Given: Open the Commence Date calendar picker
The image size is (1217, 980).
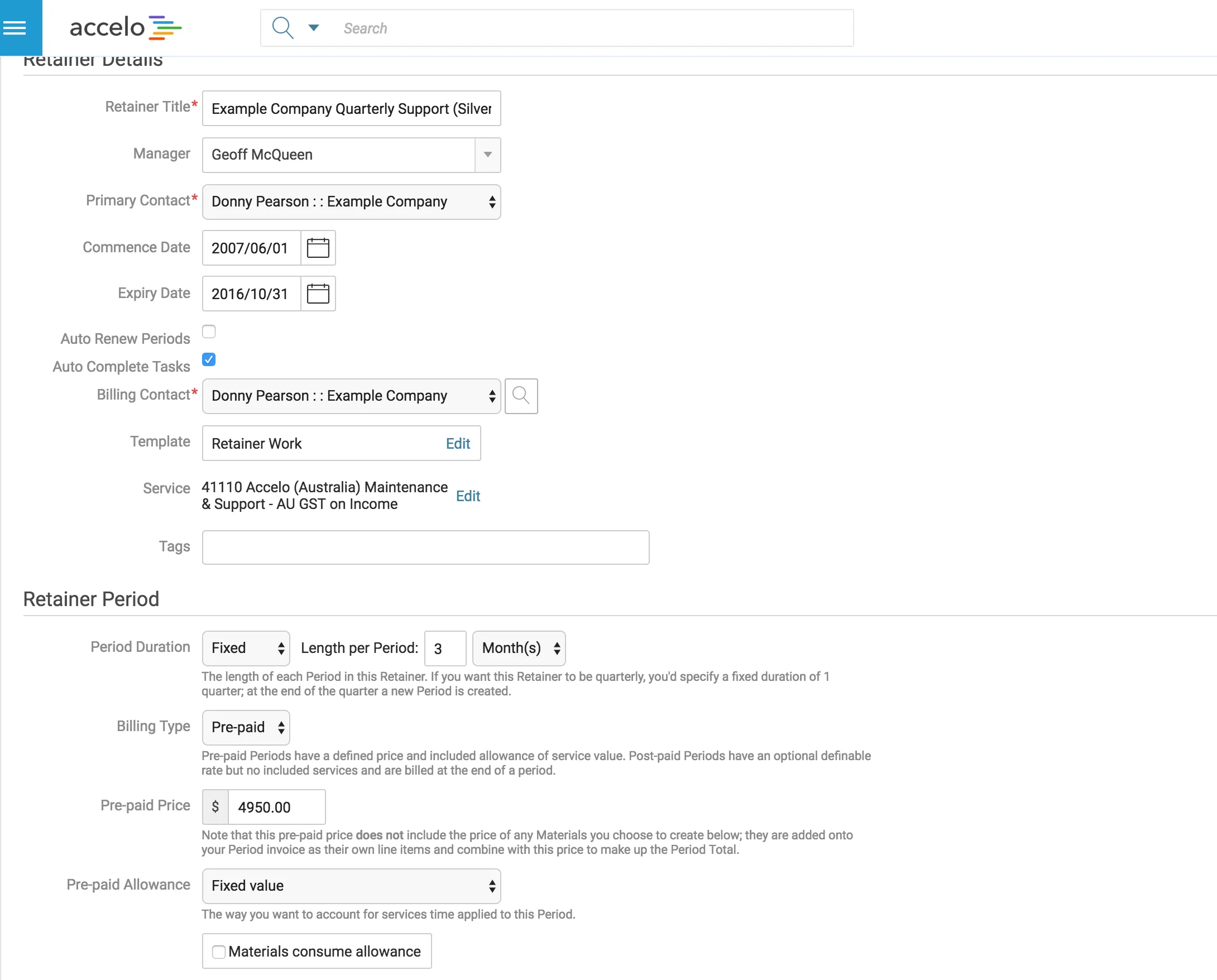Looking at the screenshot, I should [x=318, y=248].
